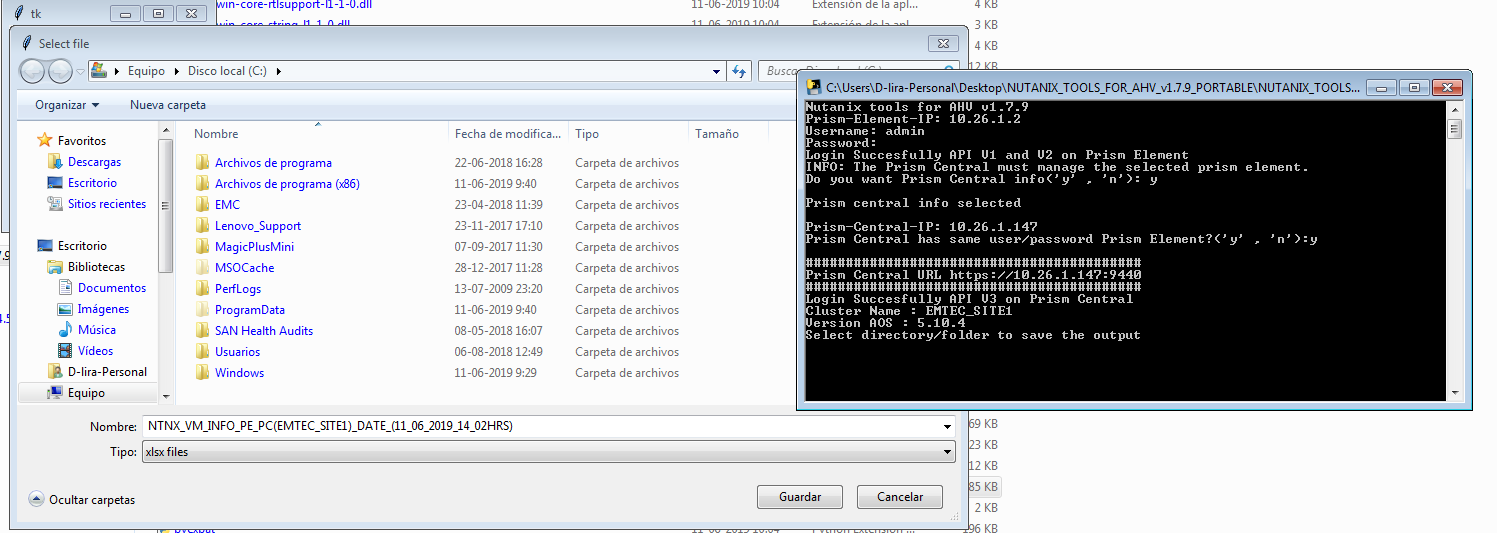
Task: Select the Archivos de programa (x86) folder
Action: [x=287, y=184]
